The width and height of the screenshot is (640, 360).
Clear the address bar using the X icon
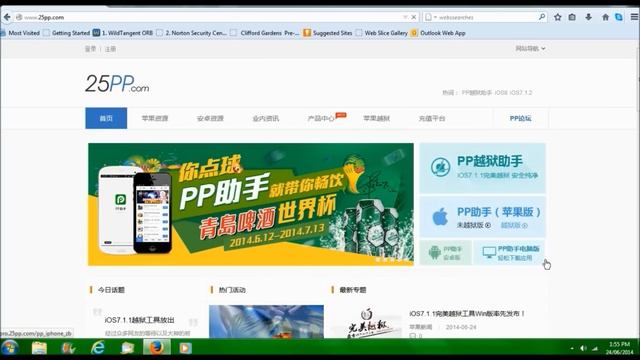pyautogui.click(x=413, y=17)
